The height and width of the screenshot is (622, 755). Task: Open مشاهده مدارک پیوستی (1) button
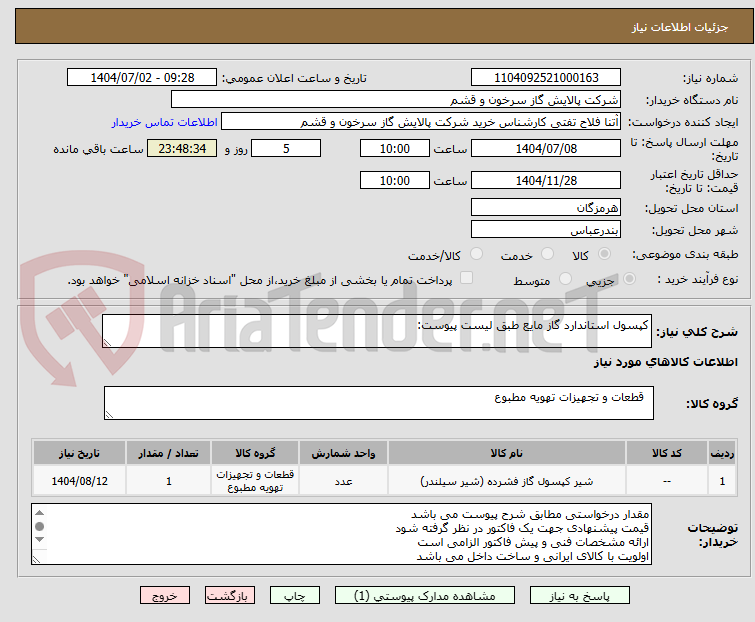[x=425, y=596]
